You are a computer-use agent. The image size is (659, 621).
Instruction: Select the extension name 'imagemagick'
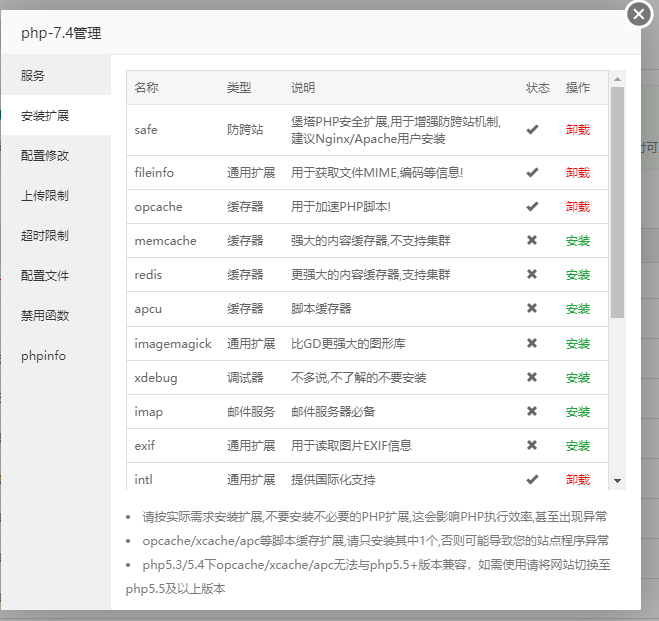(x=173, y=344)
